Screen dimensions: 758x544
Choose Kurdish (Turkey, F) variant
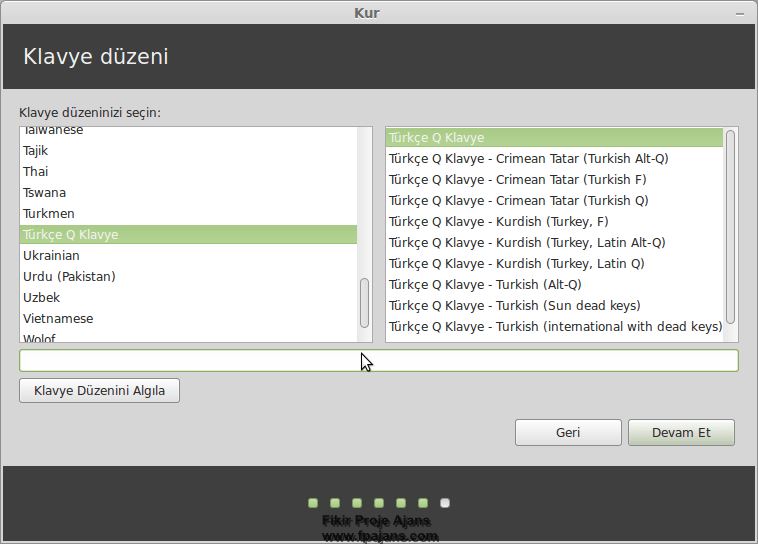(x=554, y=221)
